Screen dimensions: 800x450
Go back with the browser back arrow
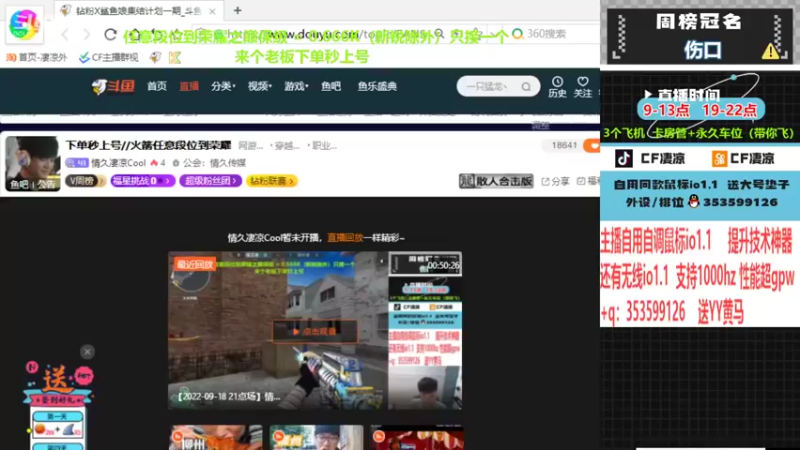click(65, 34)
